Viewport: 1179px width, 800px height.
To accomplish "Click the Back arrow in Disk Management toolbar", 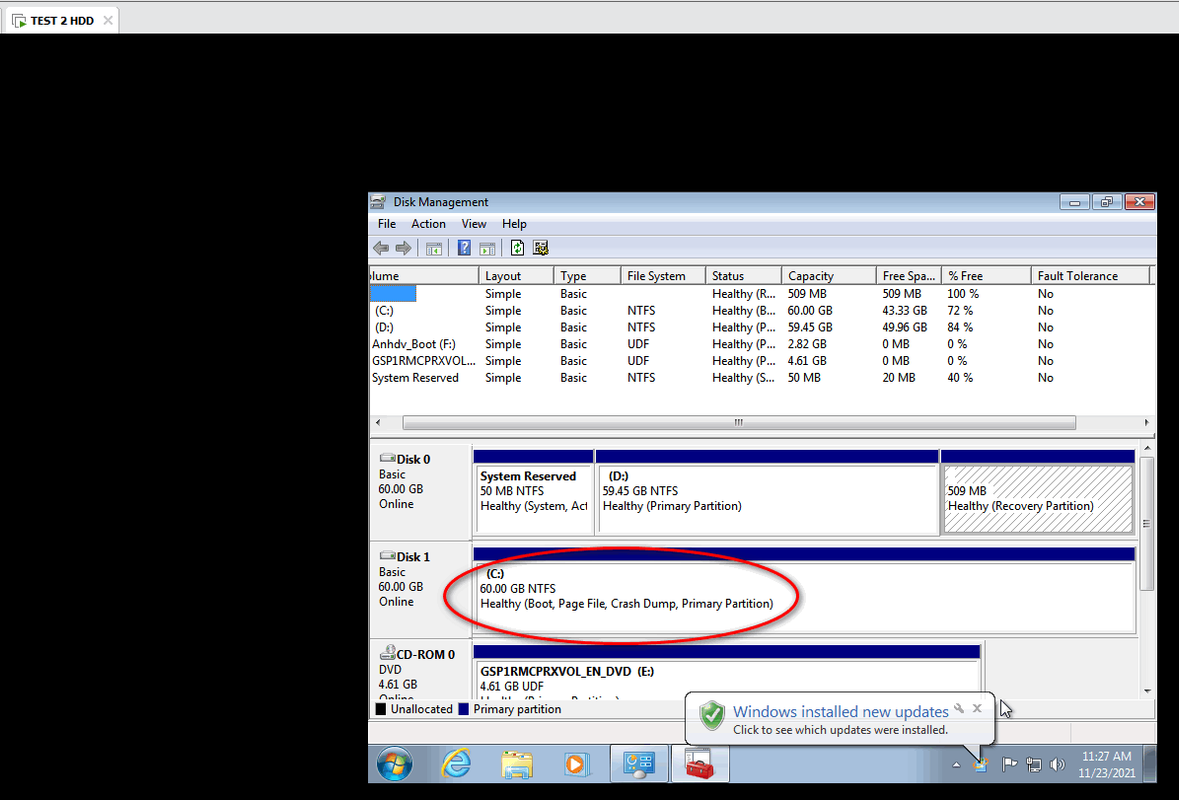I will pyautogui.click(x=381, y=248).
